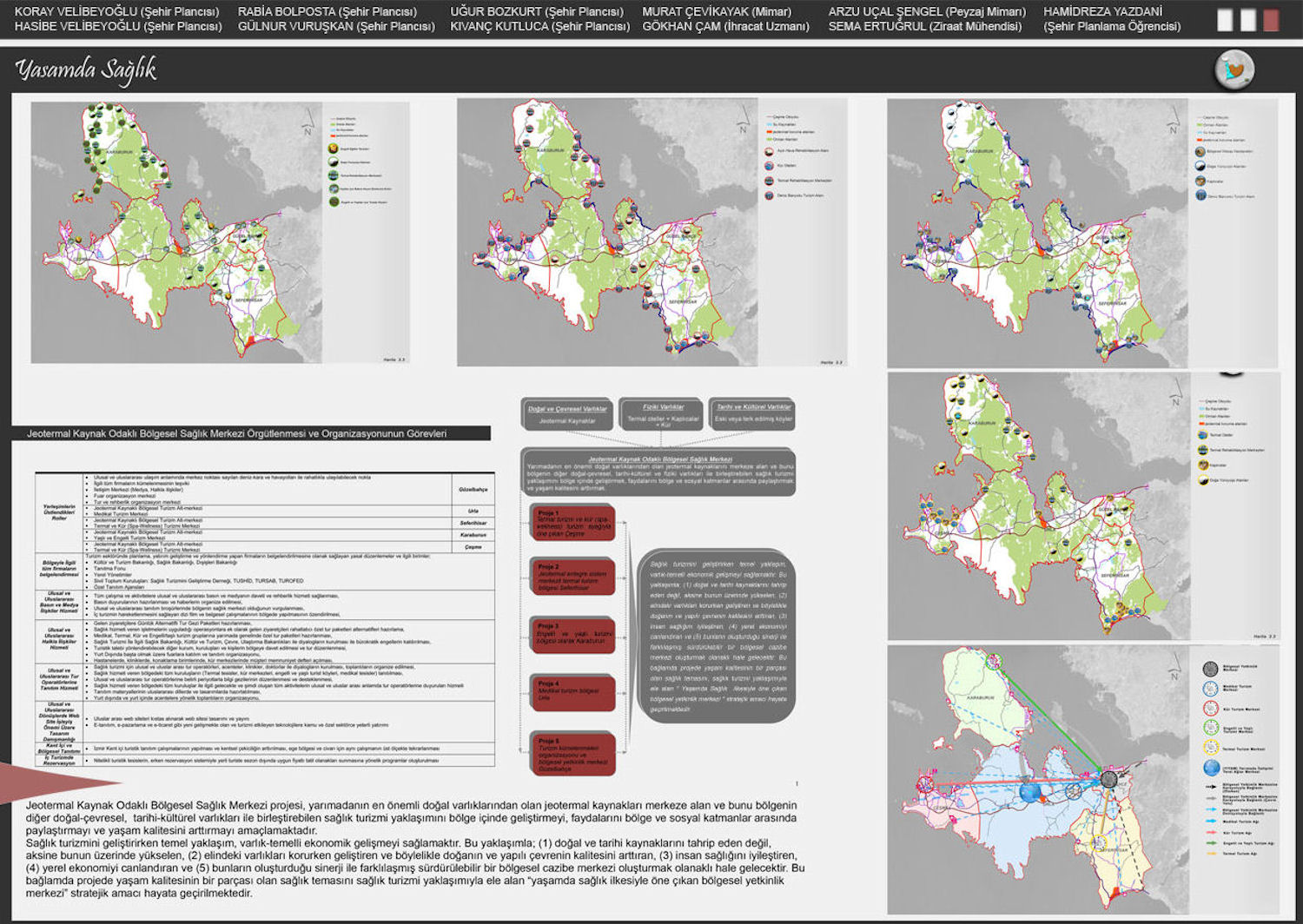Select the second white page indicator square

coord(1248,21)
